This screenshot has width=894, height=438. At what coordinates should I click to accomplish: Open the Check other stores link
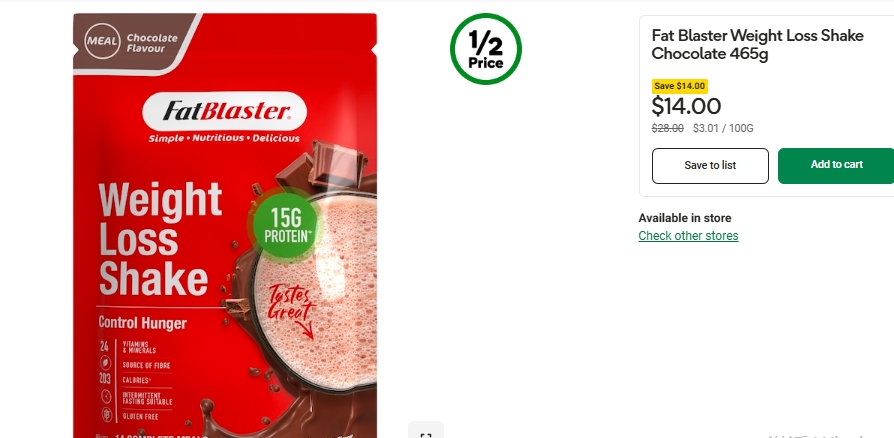click(x=688, y=236)
